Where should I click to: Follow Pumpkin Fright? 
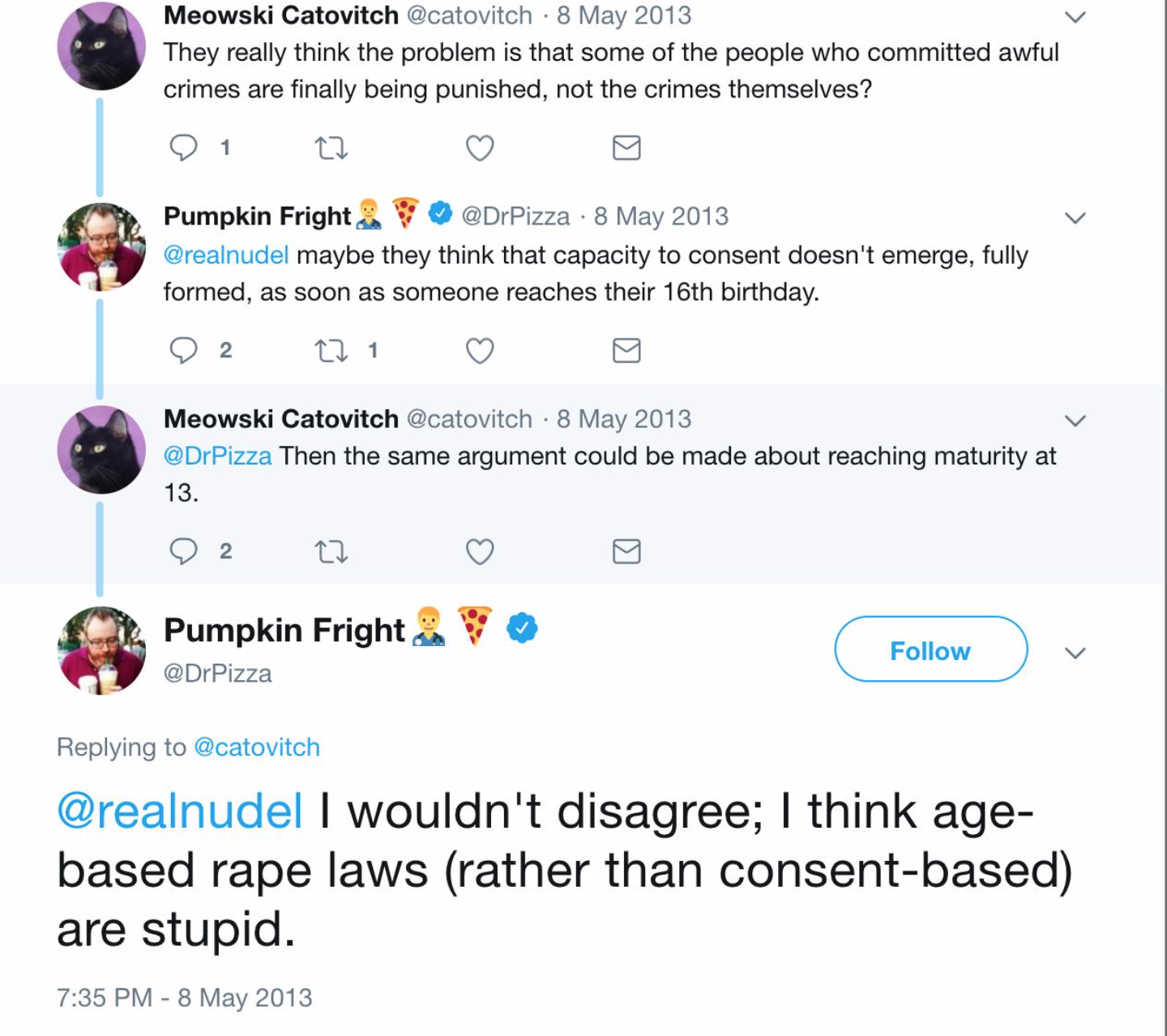click(930, 650)
